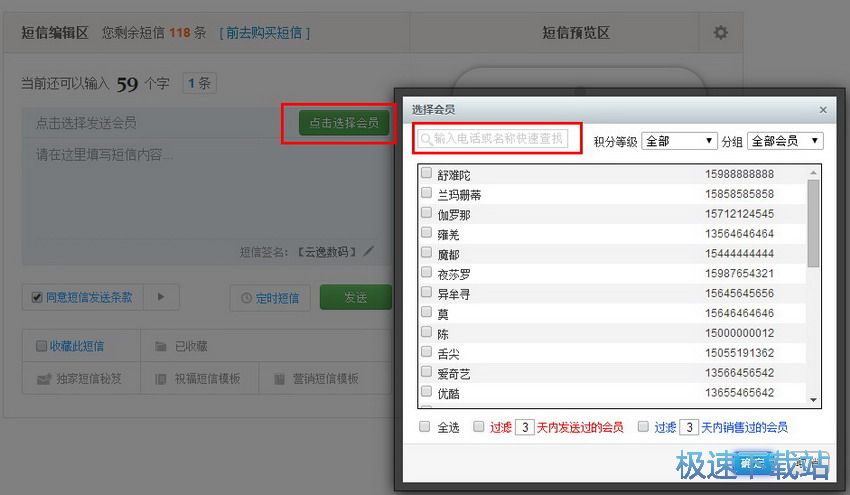Click the play arrow next to SMS terms
Image resolution: width=850 pixels, height=495 pixels.
pos(161,297)
